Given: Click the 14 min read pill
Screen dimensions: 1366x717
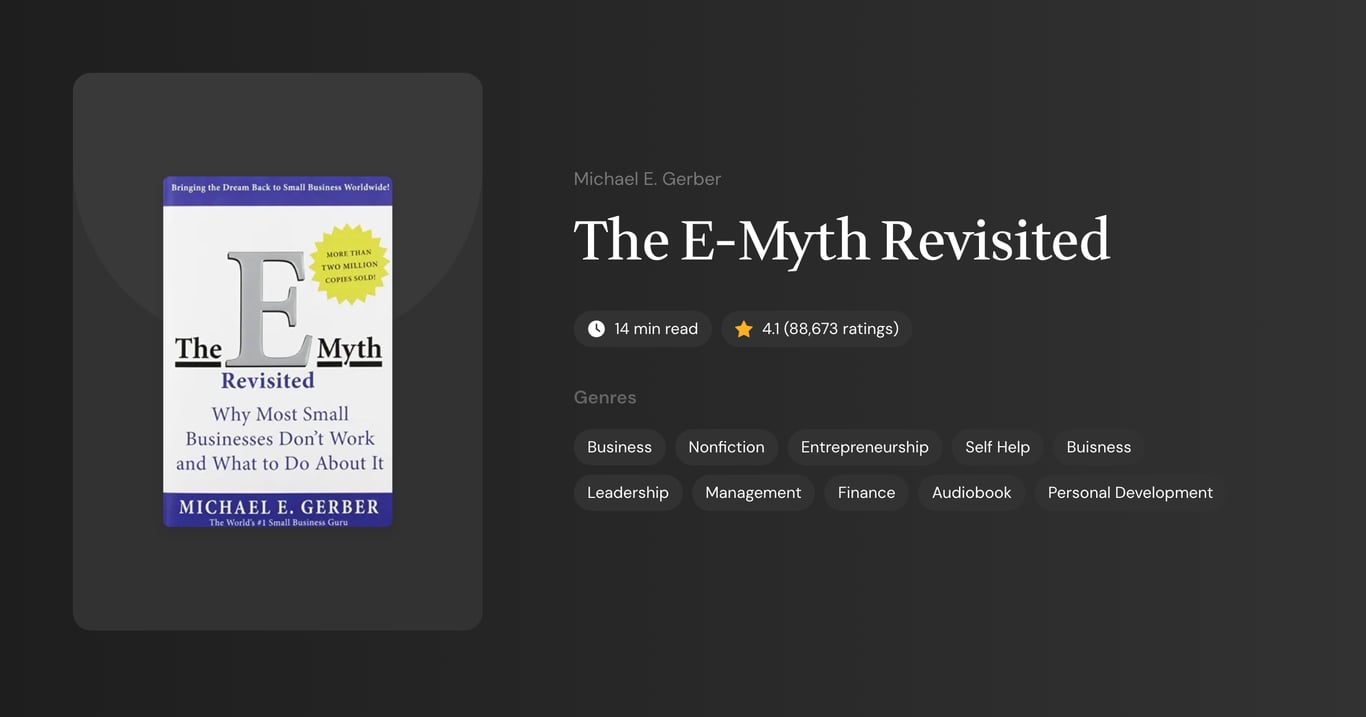Looking at the screenshot, I should (x=642, y=328).
